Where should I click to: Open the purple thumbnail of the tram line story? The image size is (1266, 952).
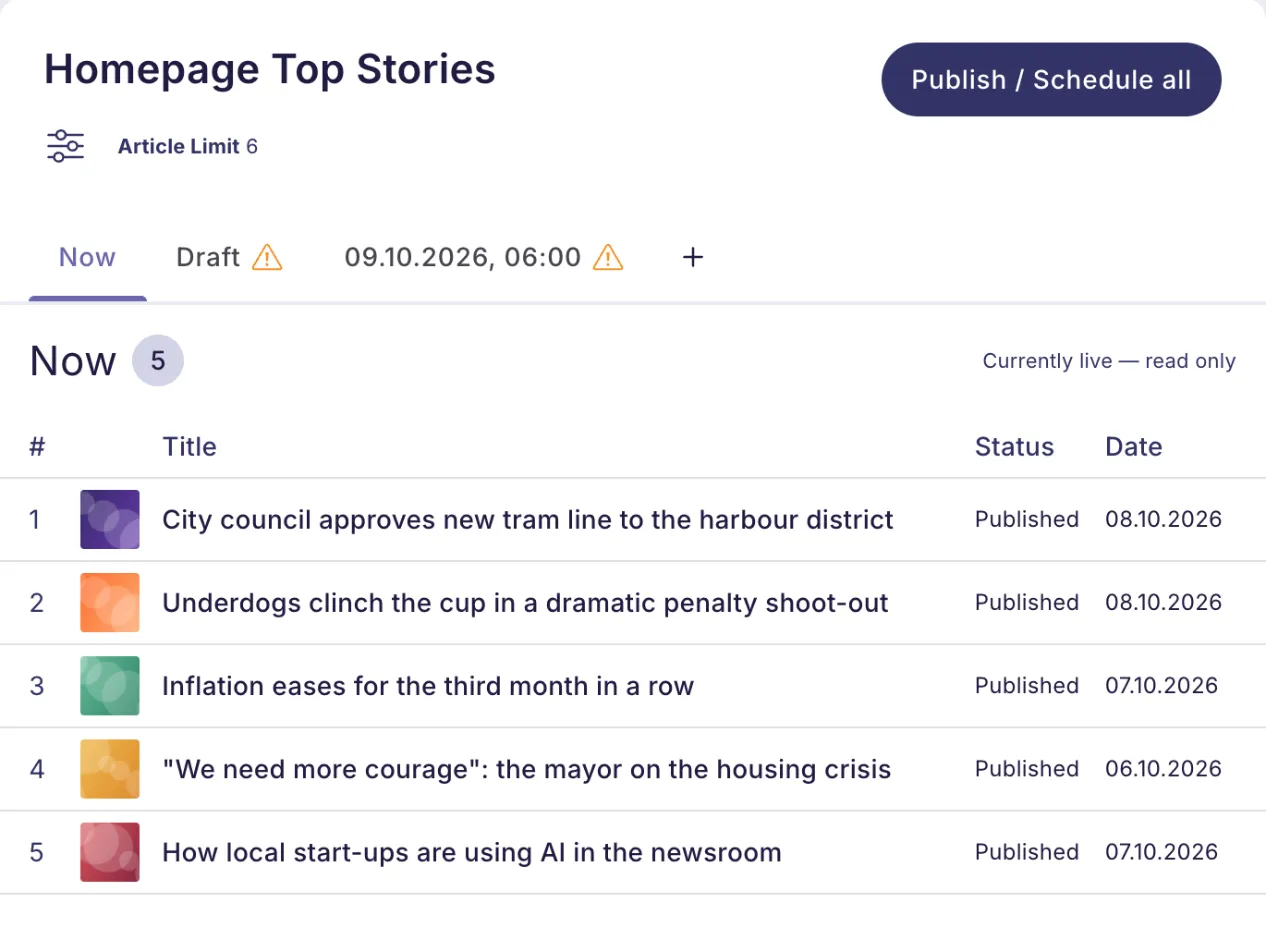coord(110,520)
